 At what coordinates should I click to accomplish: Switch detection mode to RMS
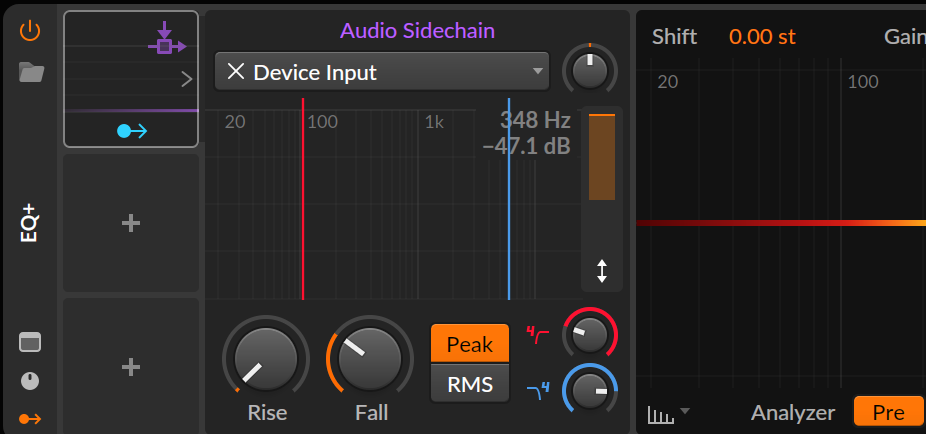tap(470, 383)
